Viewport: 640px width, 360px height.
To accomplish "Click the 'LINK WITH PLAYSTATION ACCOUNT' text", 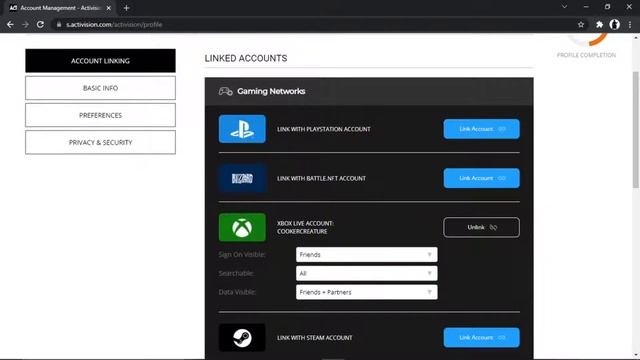I will coord(324,129).
